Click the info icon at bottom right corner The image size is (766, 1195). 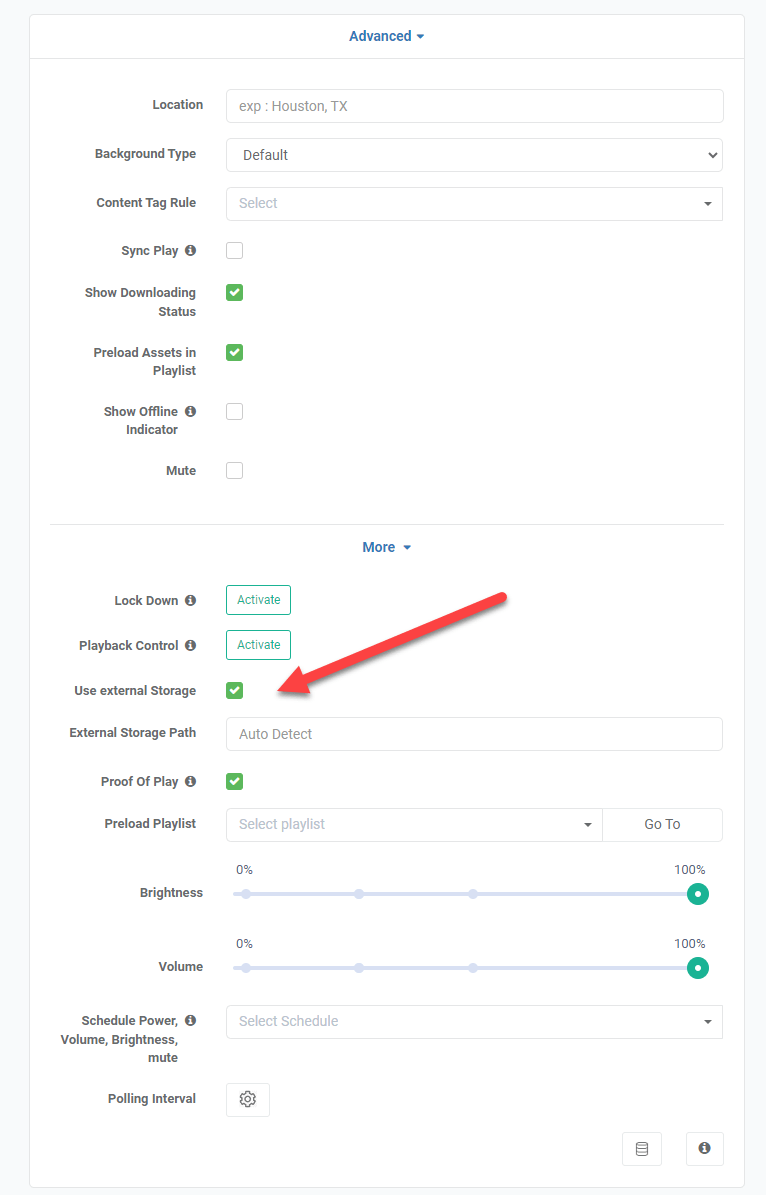(705, 1148)
